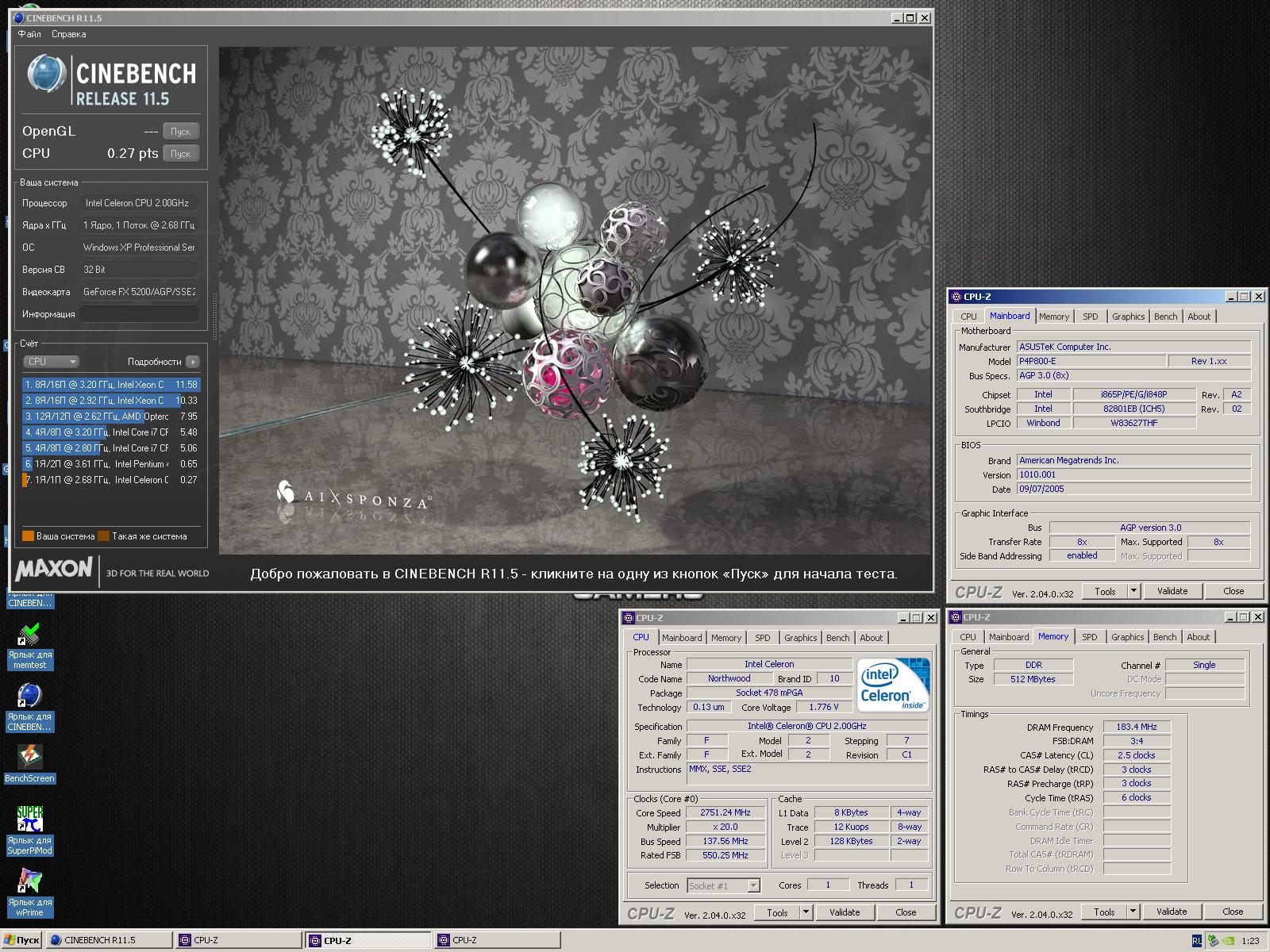Click Tools button in the CPU-Z CPU window
This screenshot has height=952, width=1270.
(x=777, y=912)
